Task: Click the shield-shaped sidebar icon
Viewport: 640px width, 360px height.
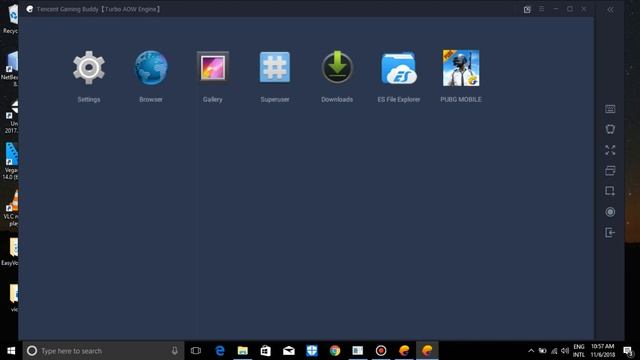Action: point(610,129)
